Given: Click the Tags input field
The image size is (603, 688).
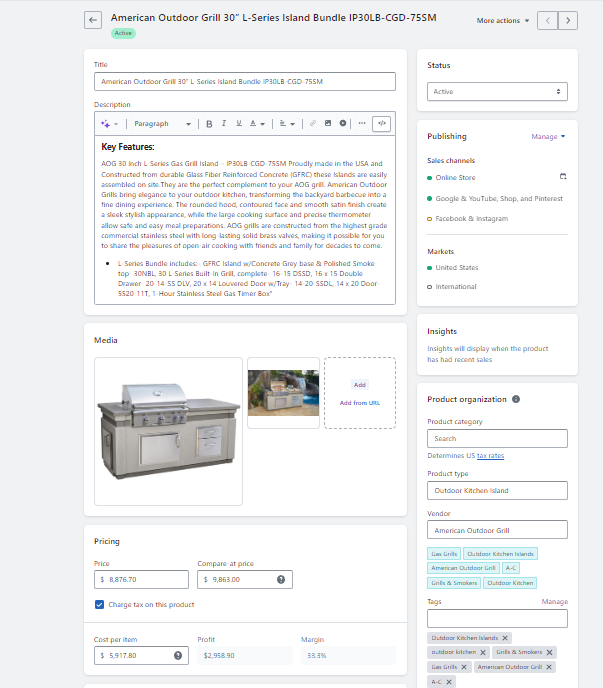Looking at the screenshot, I should tap(497, 619).
